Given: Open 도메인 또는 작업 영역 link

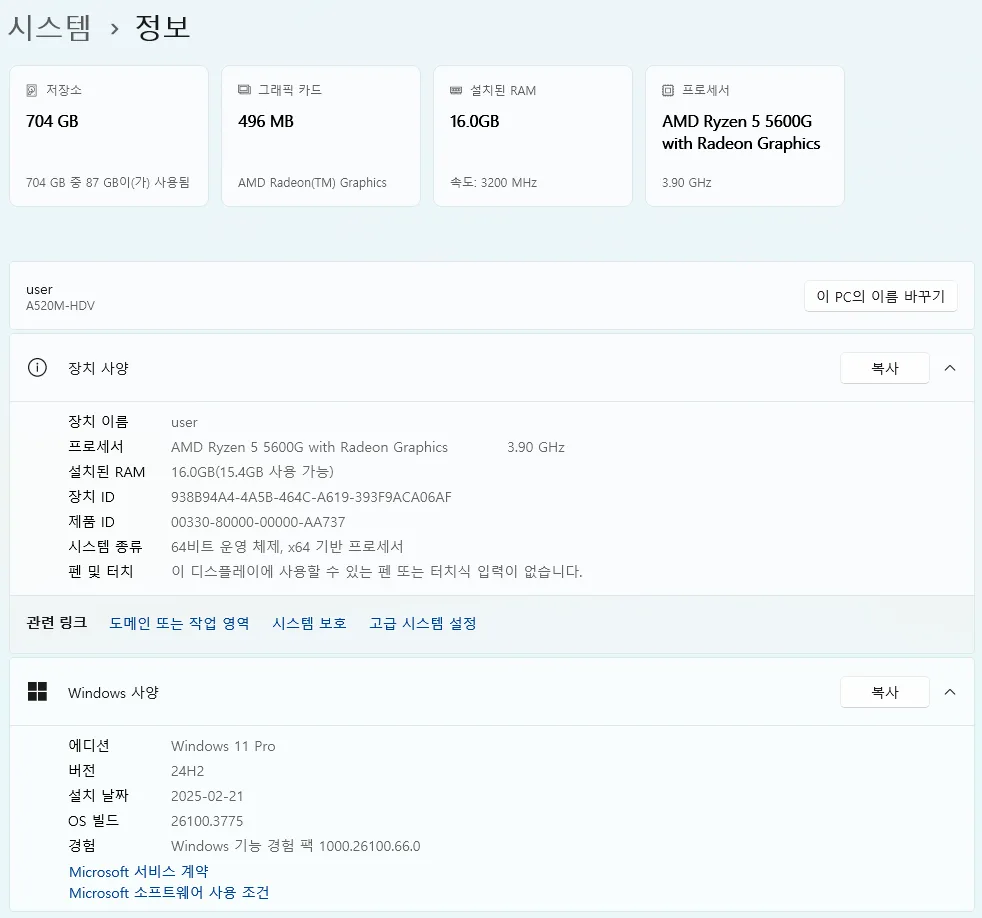Looking at the screenshot, I should (179, 623).
